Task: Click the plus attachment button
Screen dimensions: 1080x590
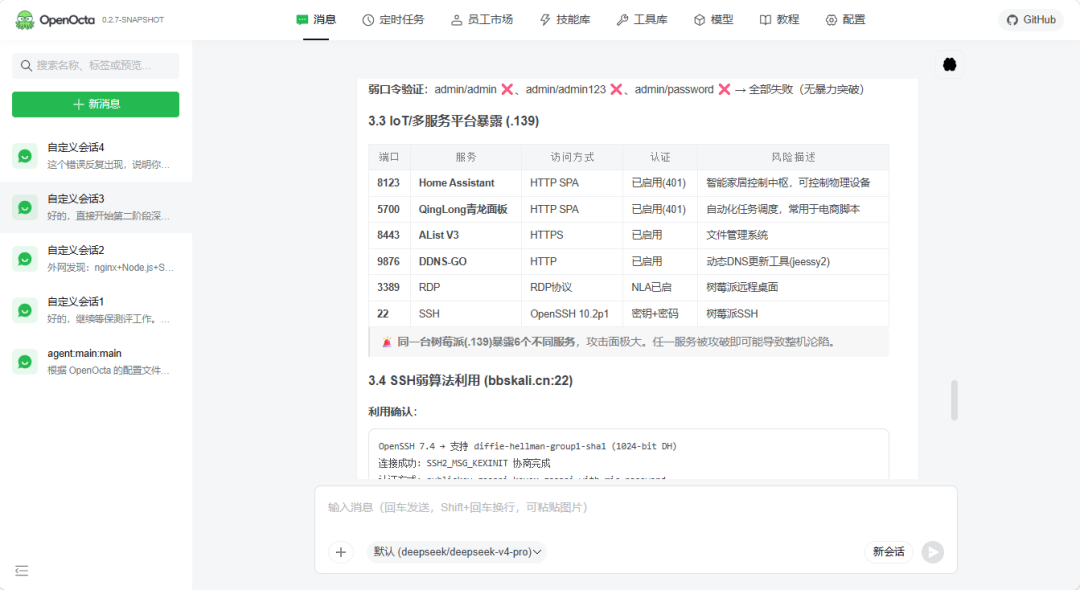Action: pos(340,552)
